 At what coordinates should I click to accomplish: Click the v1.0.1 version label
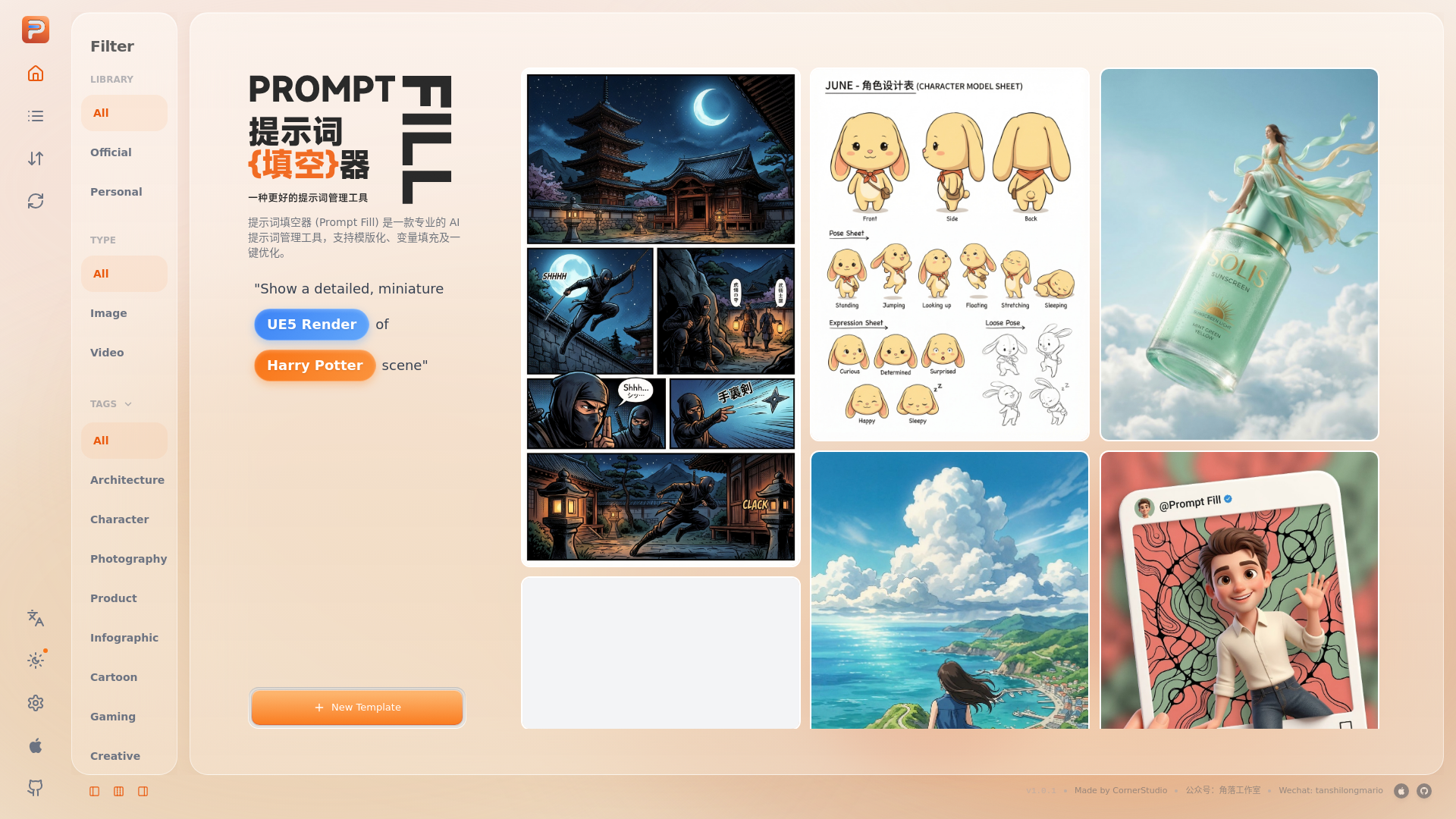tap(1041, 791)
